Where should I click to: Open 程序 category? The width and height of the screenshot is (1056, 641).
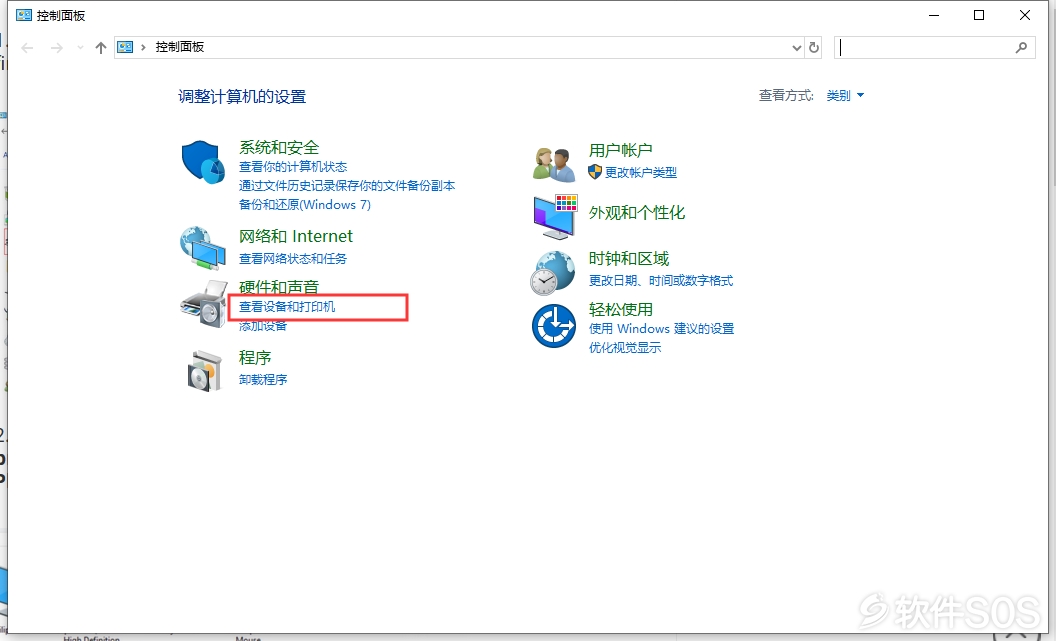click(255, 358)
